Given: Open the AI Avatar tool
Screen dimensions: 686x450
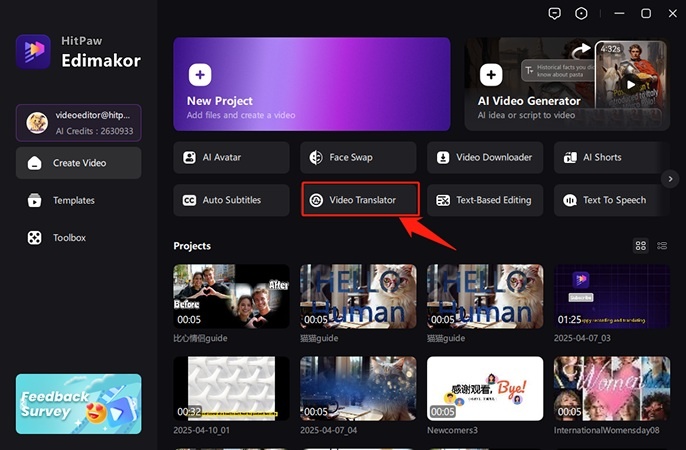Looking at the screenshot, I should (231, 157).
